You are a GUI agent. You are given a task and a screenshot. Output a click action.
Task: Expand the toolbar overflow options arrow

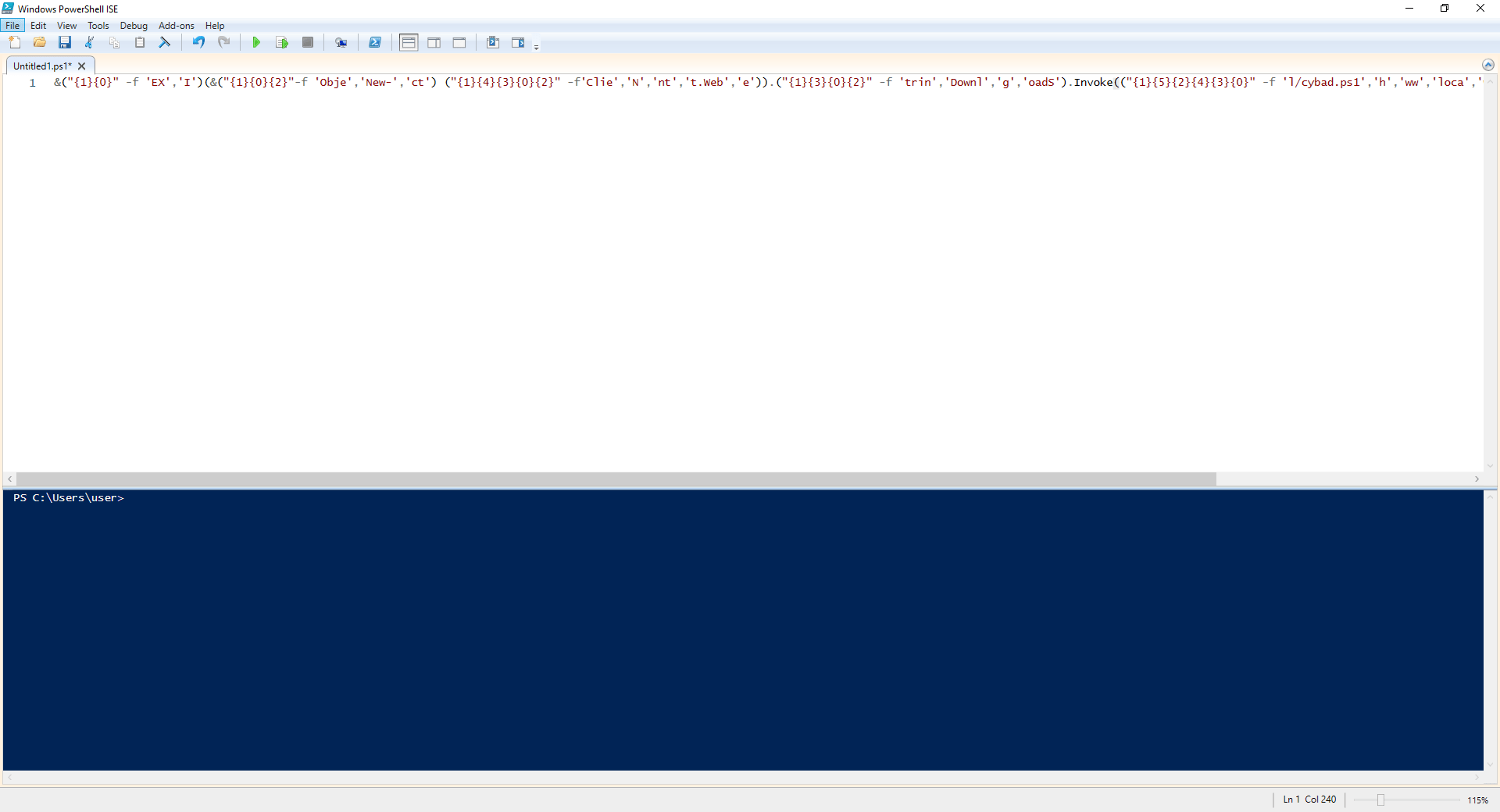[x=537, y=47]
